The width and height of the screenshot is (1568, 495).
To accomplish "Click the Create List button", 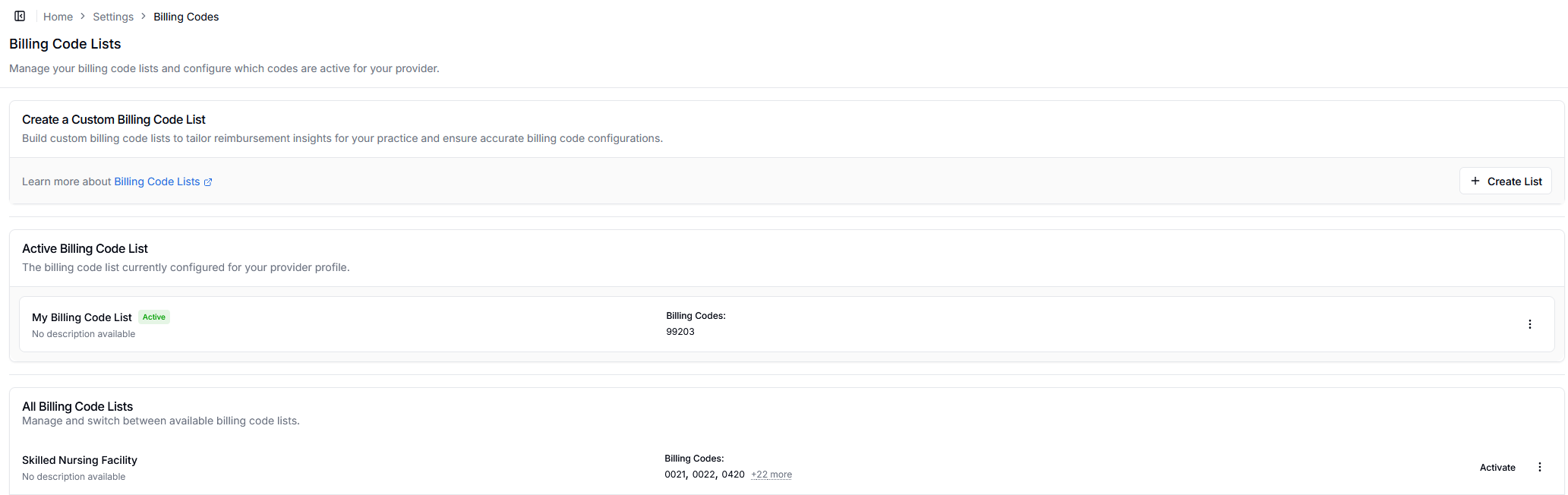I will pos(1506,181).
